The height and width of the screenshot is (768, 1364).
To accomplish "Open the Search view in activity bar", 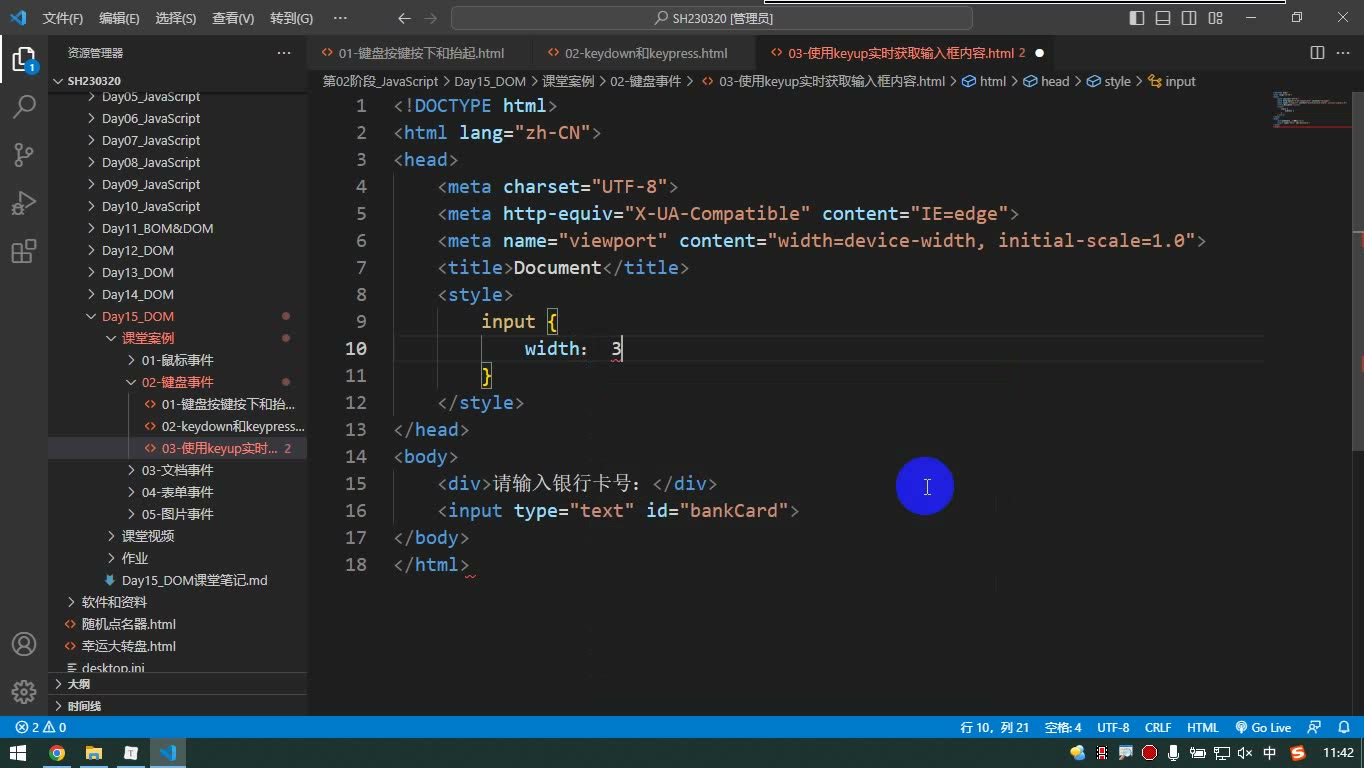I will (x=24, y=106).
